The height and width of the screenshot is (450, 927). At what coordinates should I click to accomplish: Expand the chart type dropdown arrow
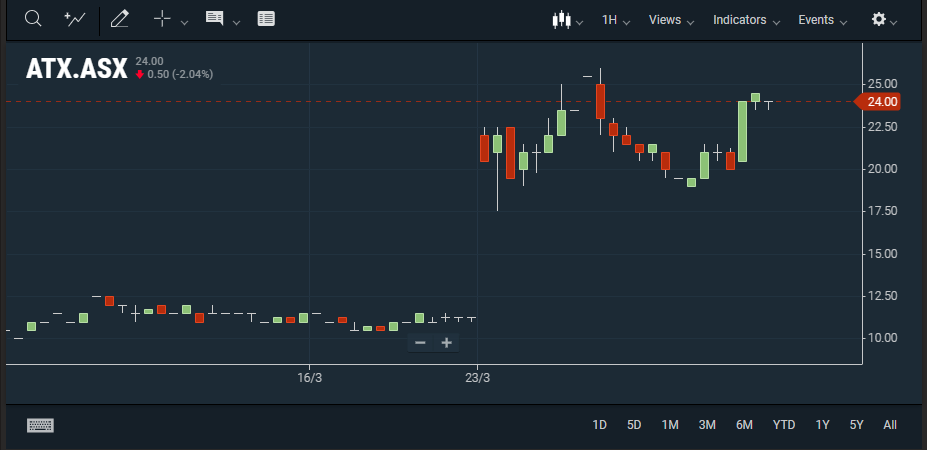pyautogui.click(x=579, y=23)
